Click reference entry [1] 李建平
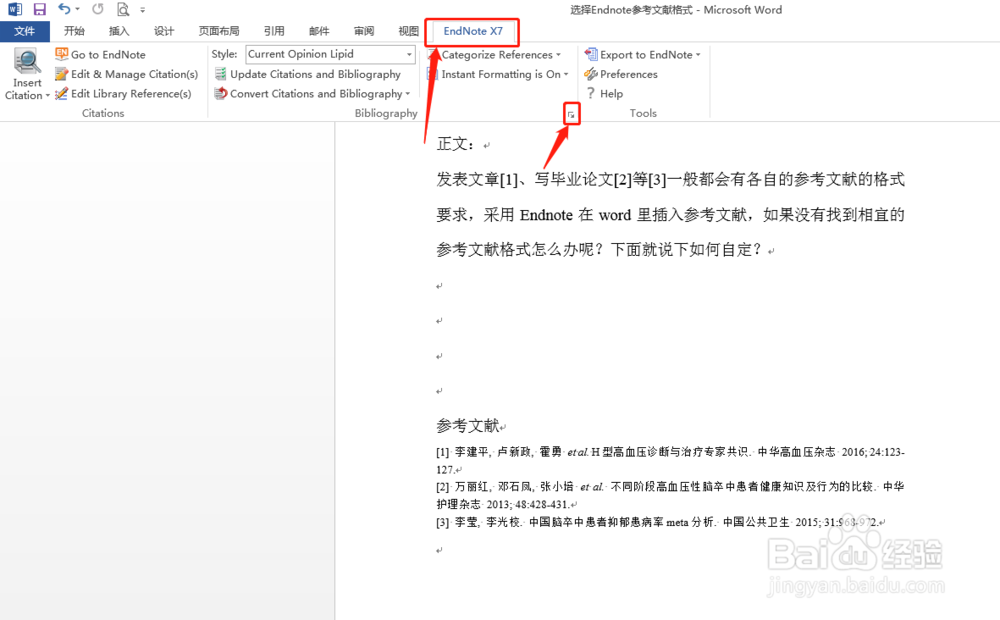1000x620 pixels. click(x=670, y=461)
